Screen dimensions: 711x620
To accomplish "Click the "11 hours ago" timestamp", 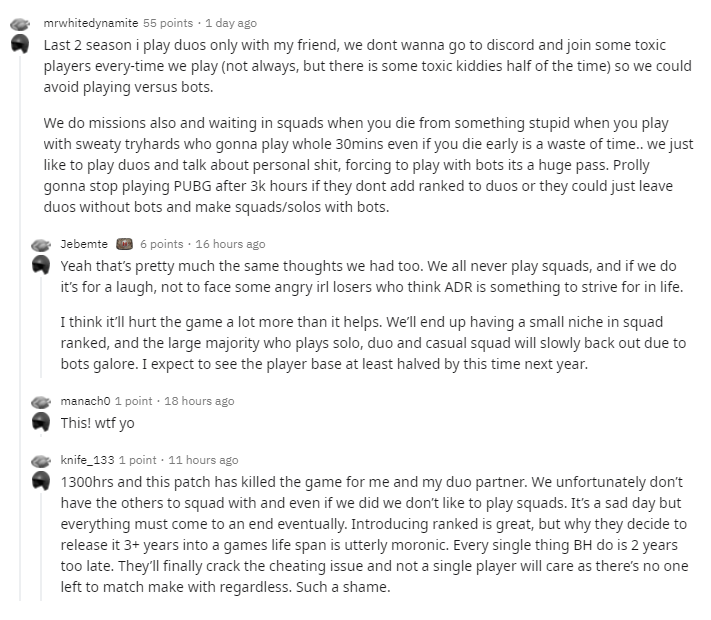I will (204, 460).
